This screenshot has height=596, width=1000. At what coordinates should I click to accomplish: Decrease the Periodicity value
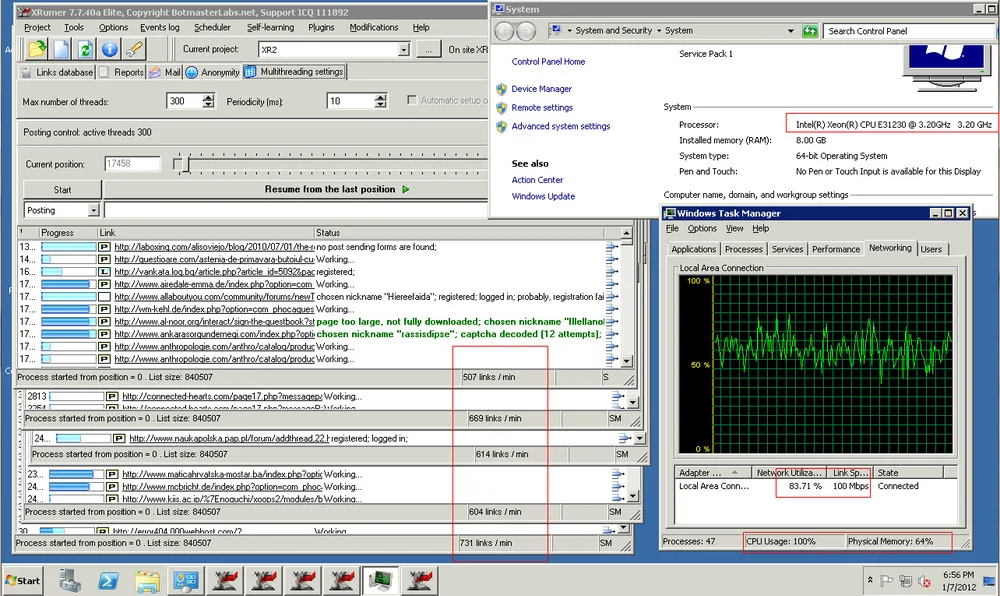coord(381,104)
